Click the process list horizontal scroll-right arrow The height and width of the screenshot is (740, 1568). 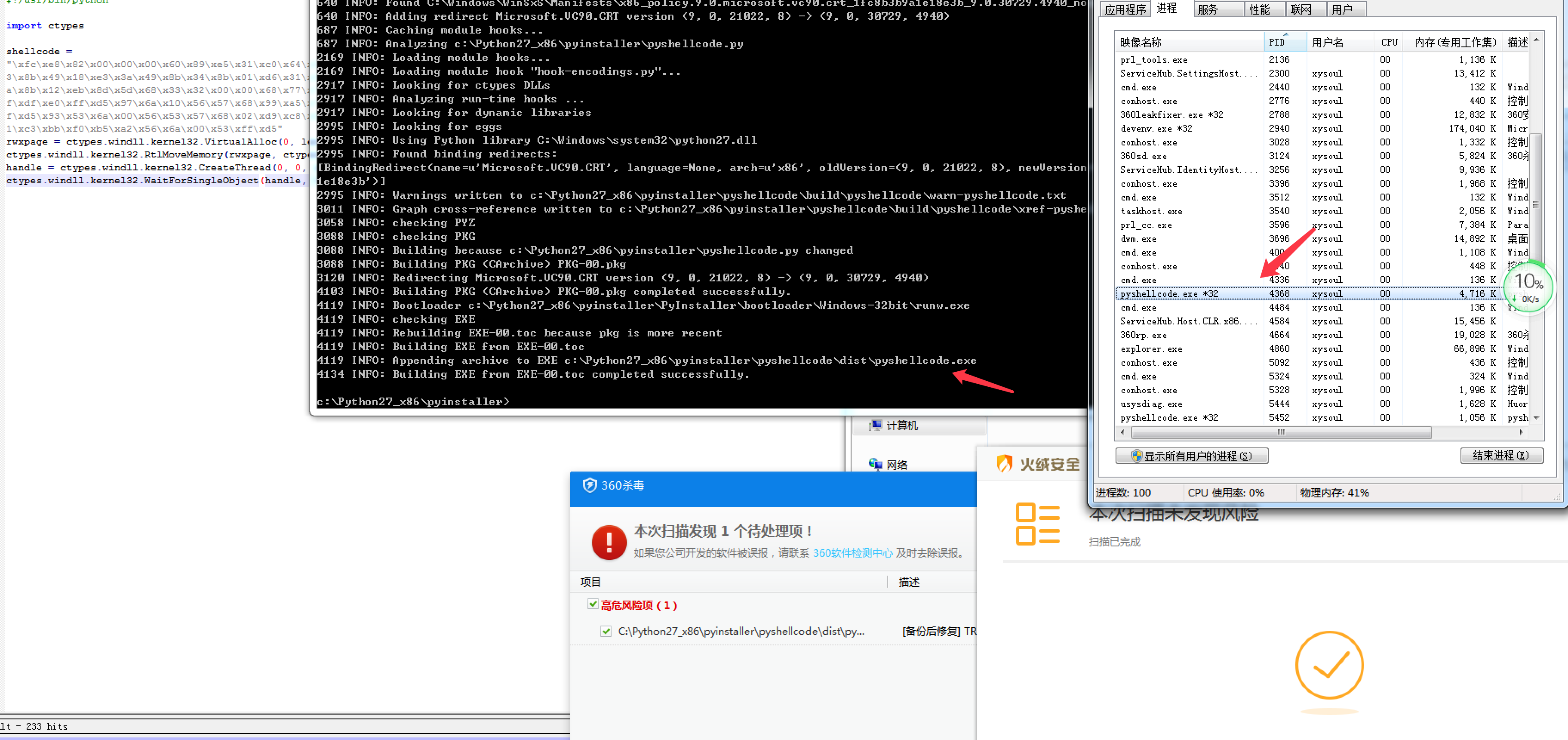tap(1521, 432)
